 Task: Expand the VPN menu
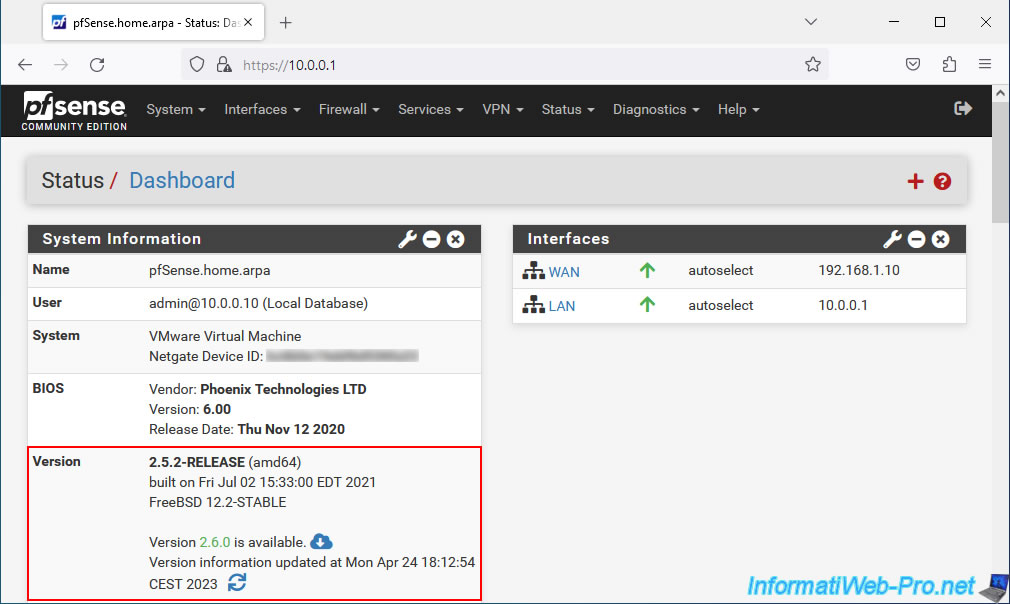[x=502, y=110]
